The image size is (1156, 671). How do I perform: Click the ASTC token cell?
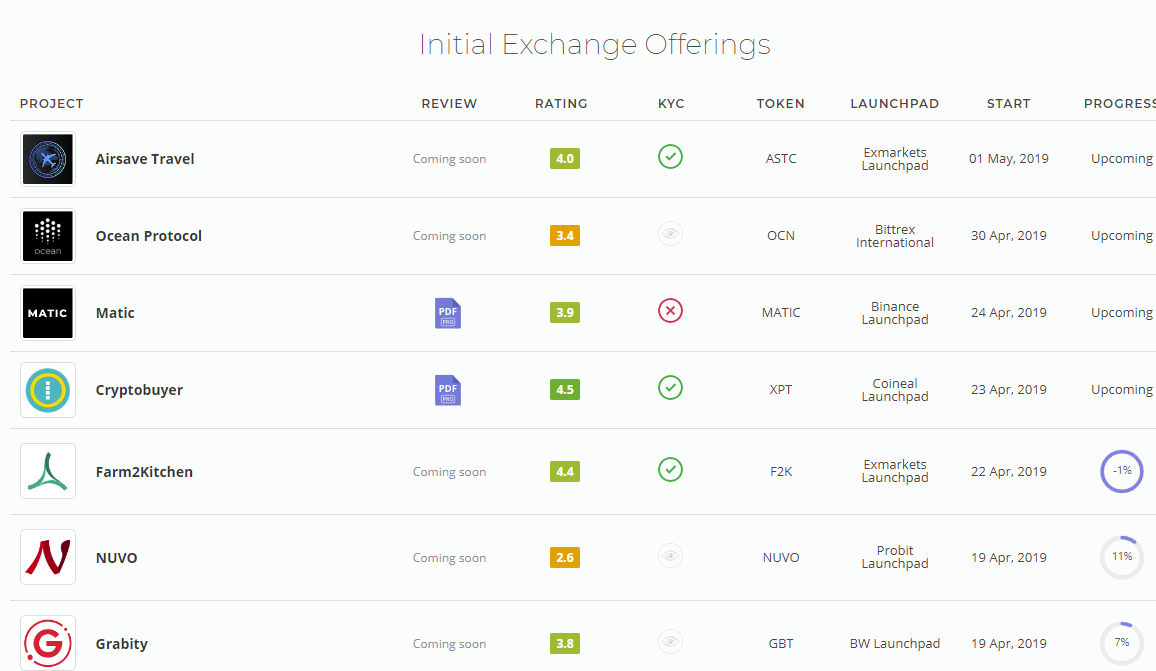tap(781, 159)
